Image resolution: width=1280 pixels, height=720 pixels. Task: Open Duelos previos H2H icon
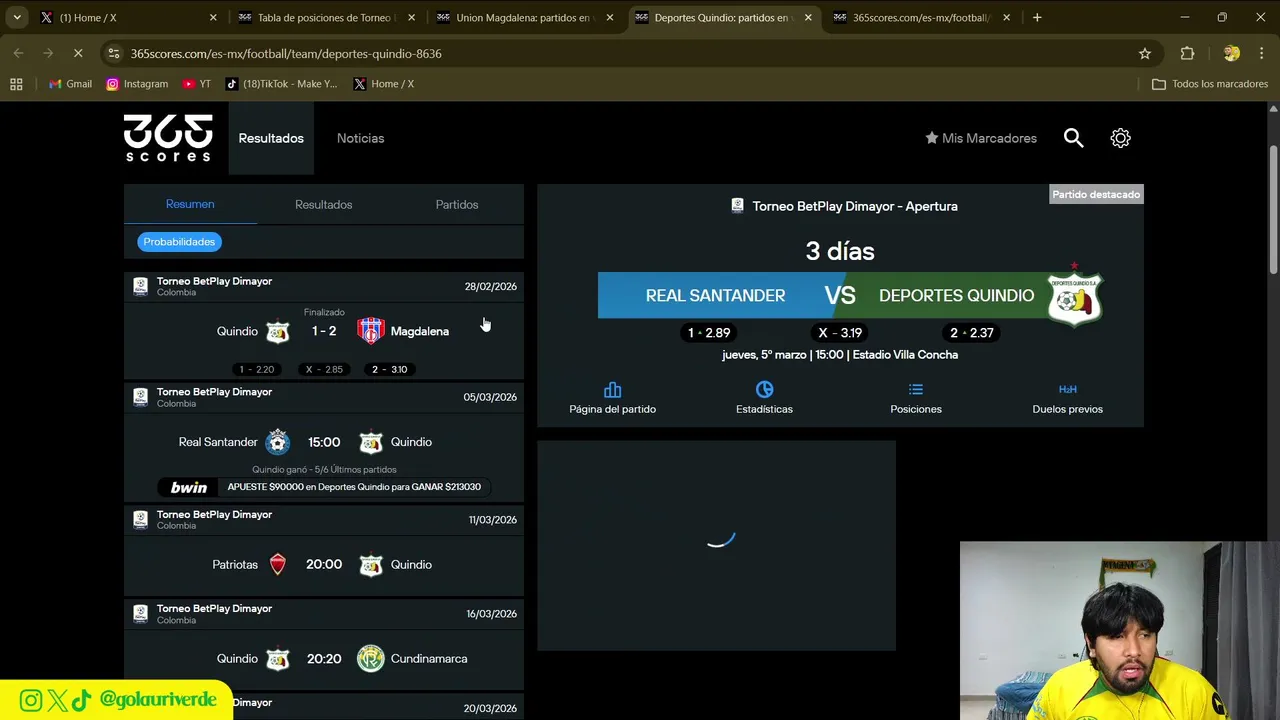[x=1067, y=389]
